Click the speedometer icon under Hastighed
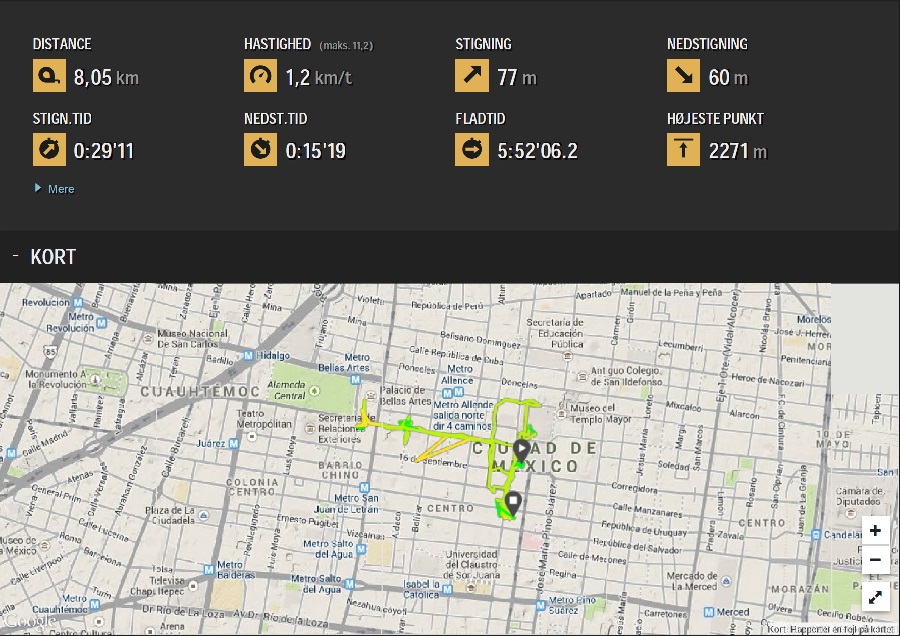Image resolution: width=900 pixels, height=636 pixels. coord(261,76)
